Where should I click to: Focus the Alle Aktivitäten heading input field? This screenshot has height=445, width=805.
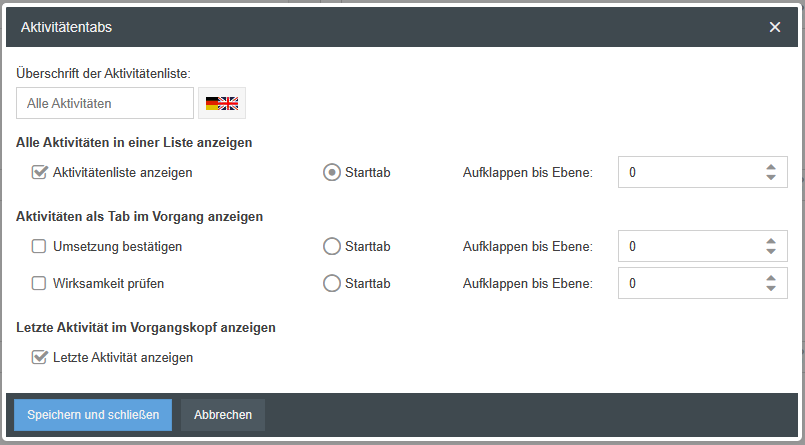click(x=105, y=103)
